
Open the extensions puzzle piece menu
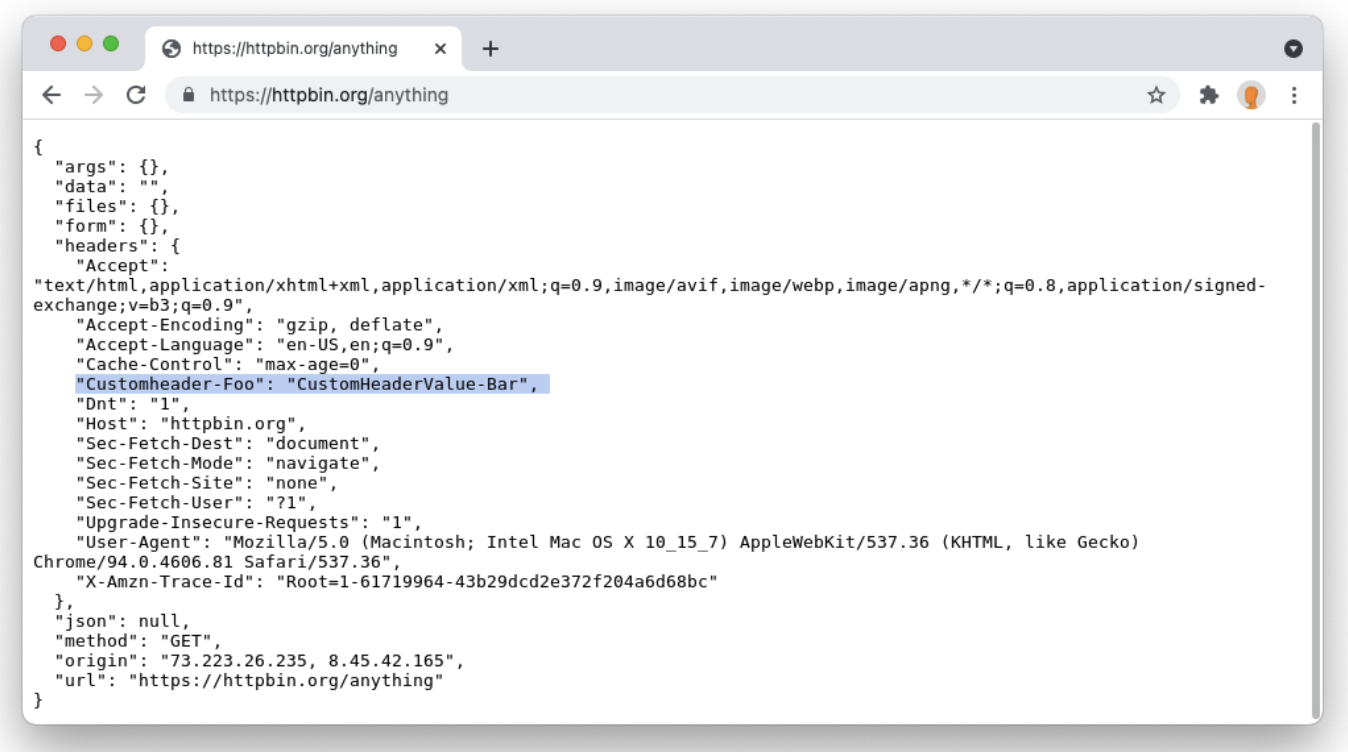coord(1209,95)
